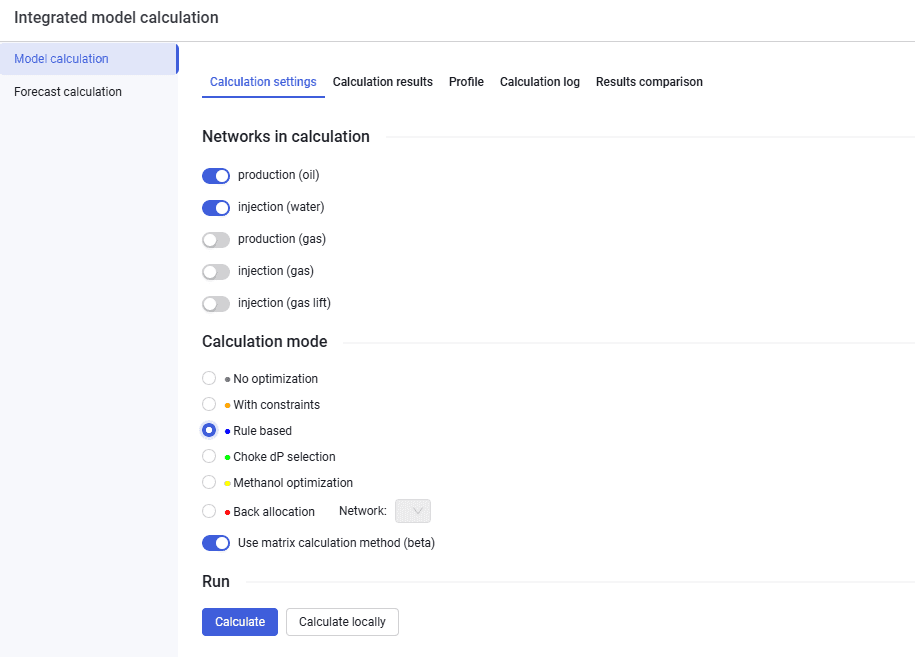Image resolution: width=915 pixels, height=657 pixels.
Task: Click the production (gas) label text
Action: coord(282,239)
